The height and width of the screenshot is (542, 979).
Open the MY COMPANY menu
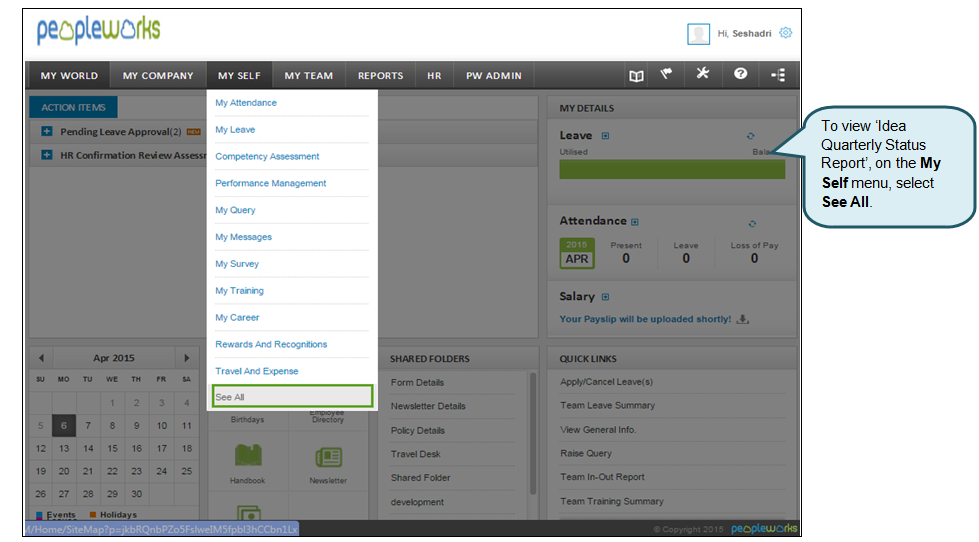158,76
